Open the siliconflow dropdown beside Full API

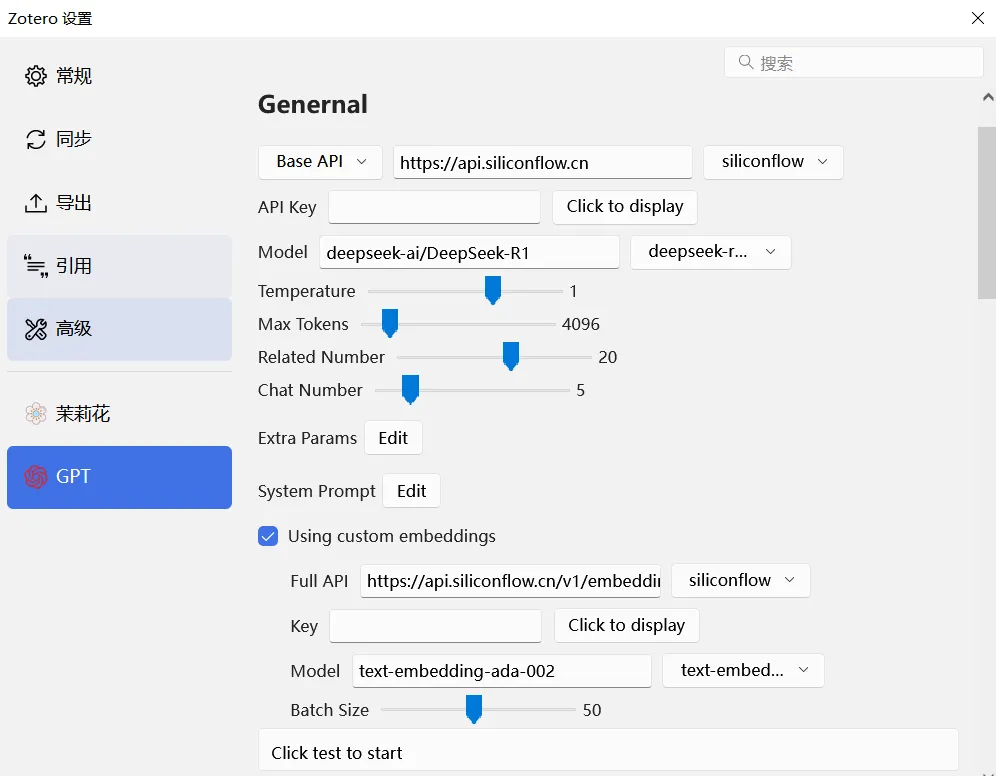740,580
